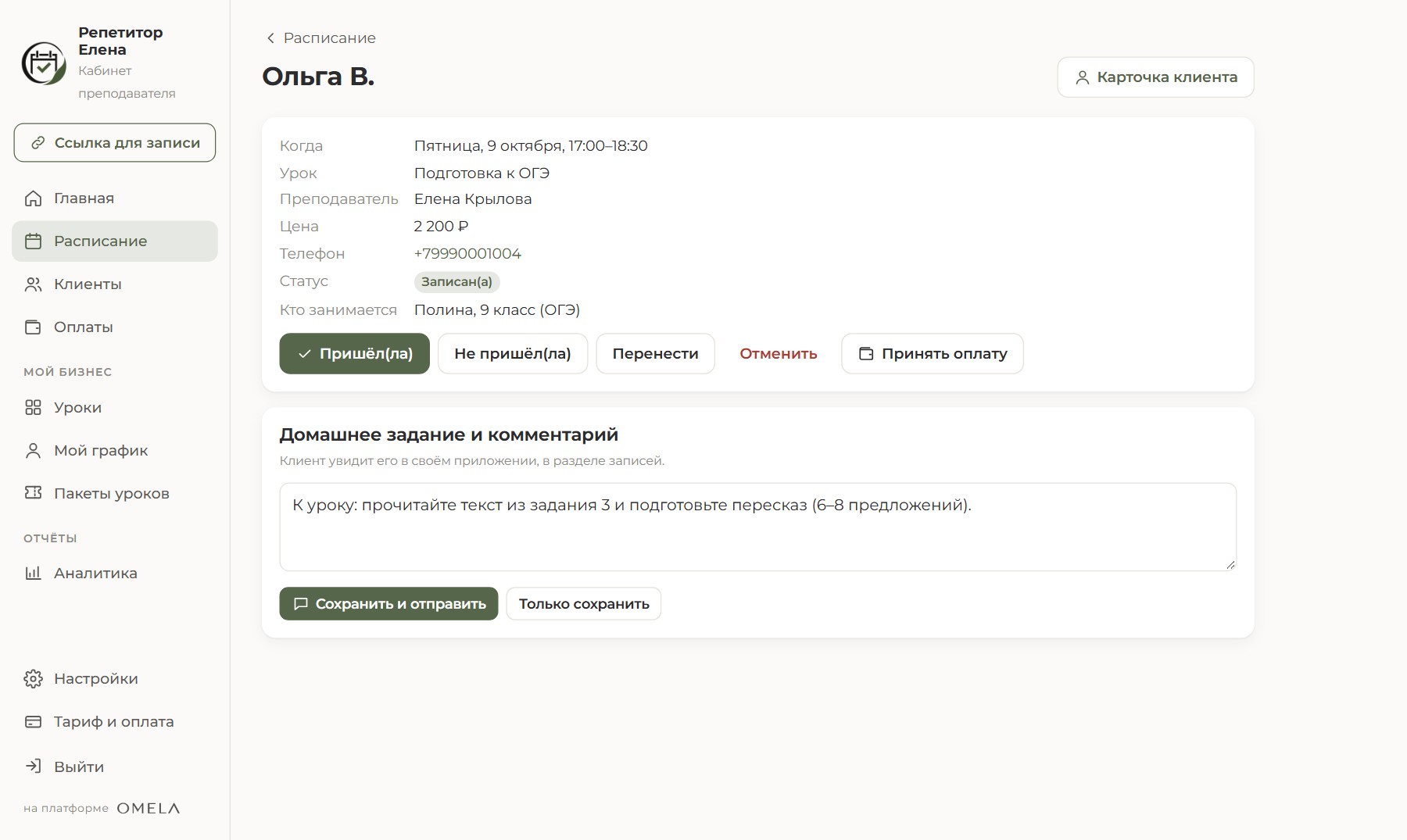Go to Клиенты section
The width and height of the screenshot is (1407, 840).
(x=115, y=284)
